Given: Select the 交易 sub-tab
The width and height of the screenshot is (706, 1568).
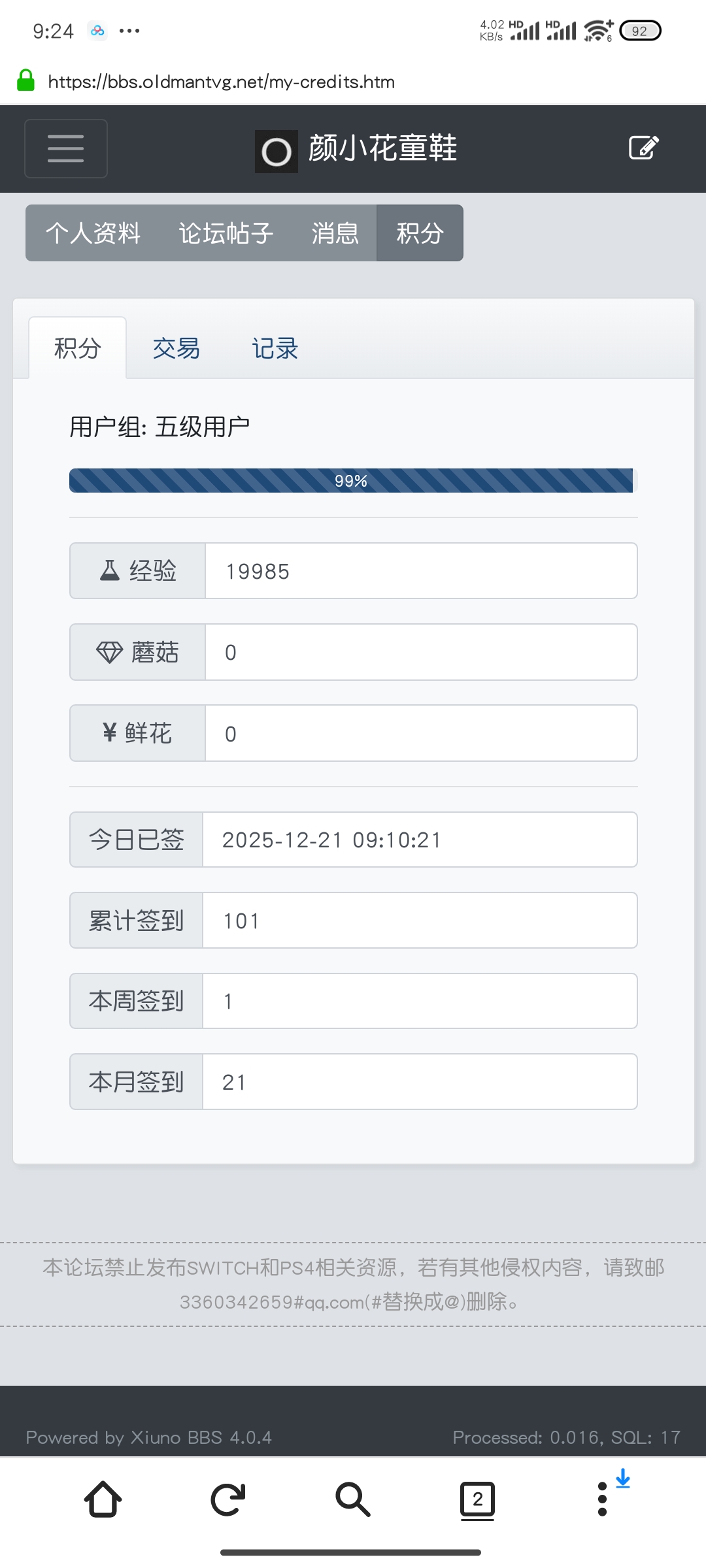Looking at the screenshot, I should pos(176,348).
